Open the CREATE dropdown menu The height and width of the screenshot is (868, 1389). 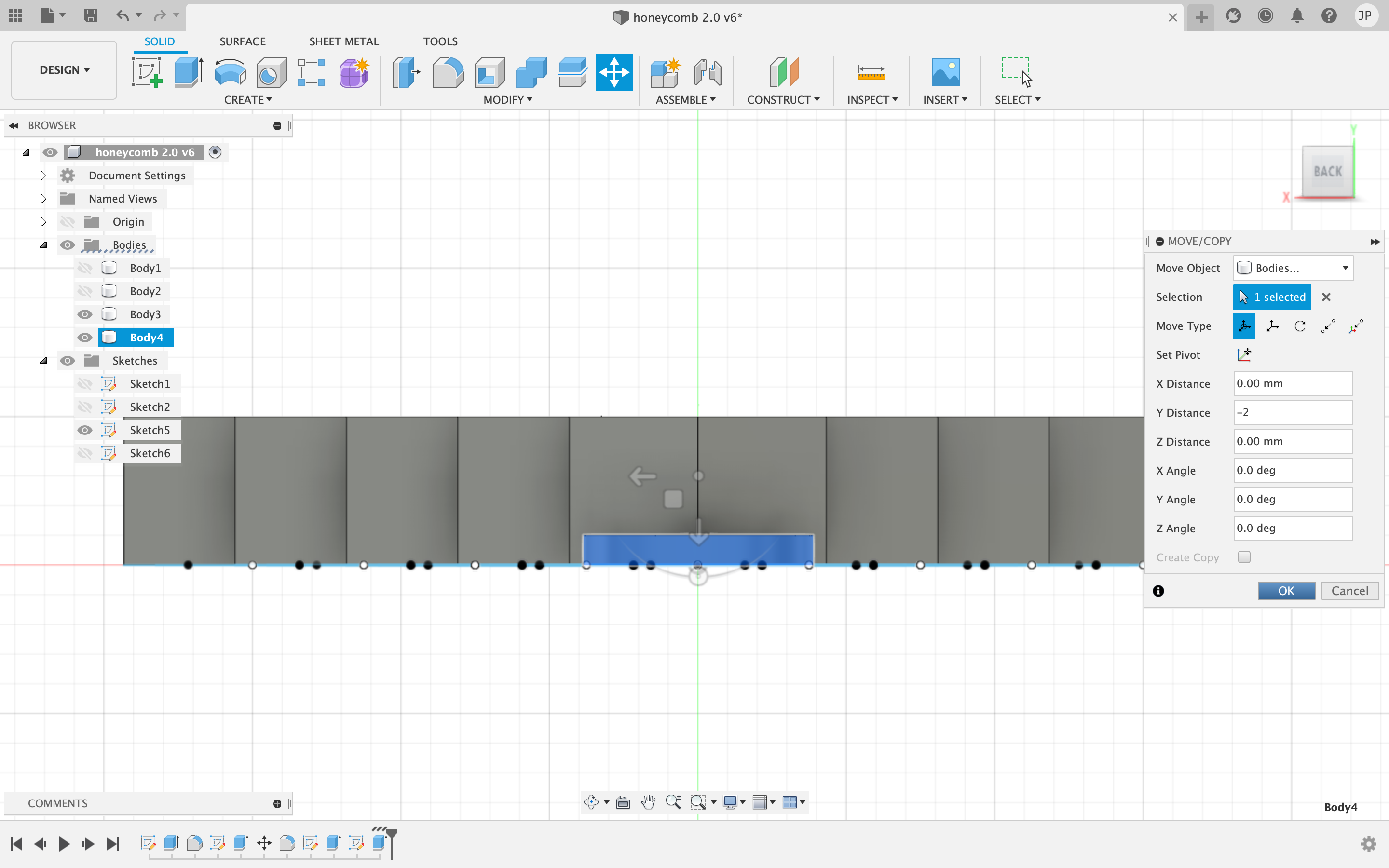(248, 100)
